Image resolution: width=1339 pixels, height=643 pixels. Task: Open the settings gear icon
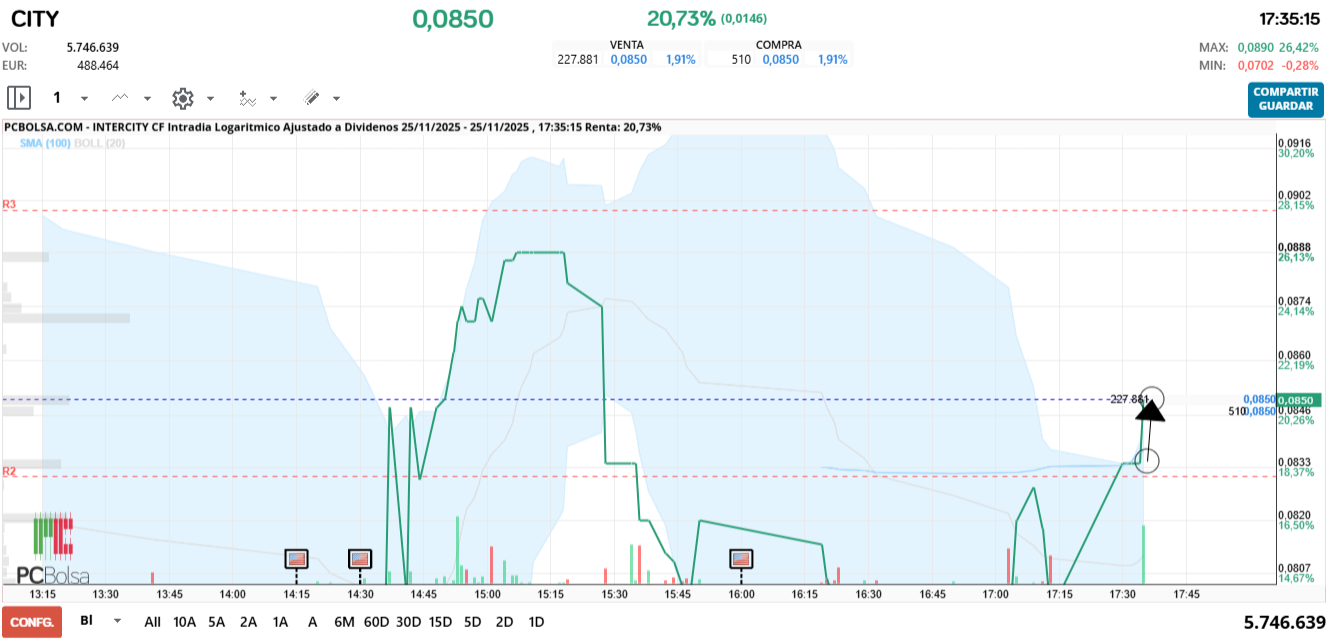point(182,98)
